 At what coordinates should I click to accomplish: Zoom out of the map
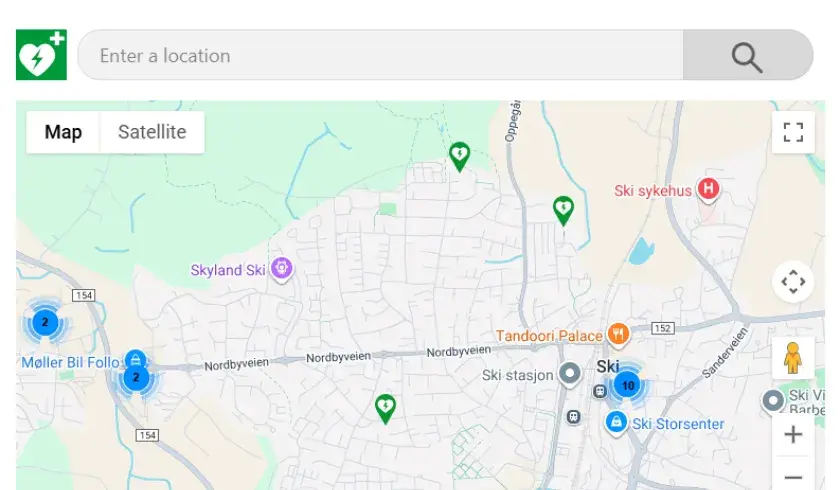tap(793, 476)
